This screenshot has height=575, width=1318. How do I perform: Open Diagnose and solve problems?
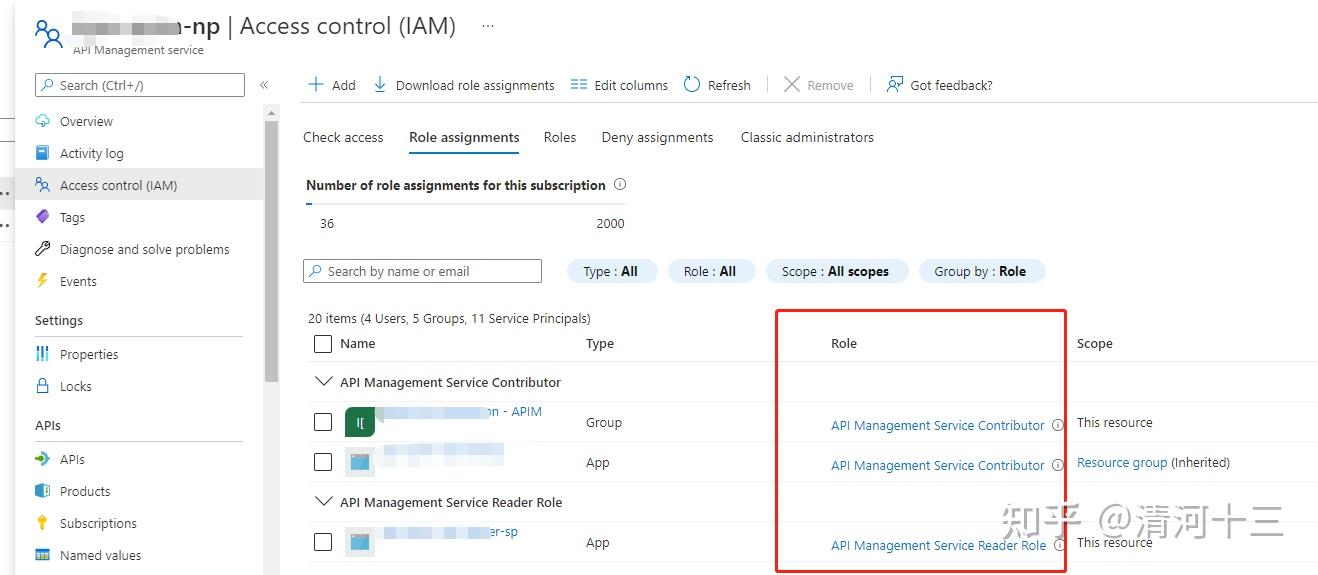[x=144, y=249]
